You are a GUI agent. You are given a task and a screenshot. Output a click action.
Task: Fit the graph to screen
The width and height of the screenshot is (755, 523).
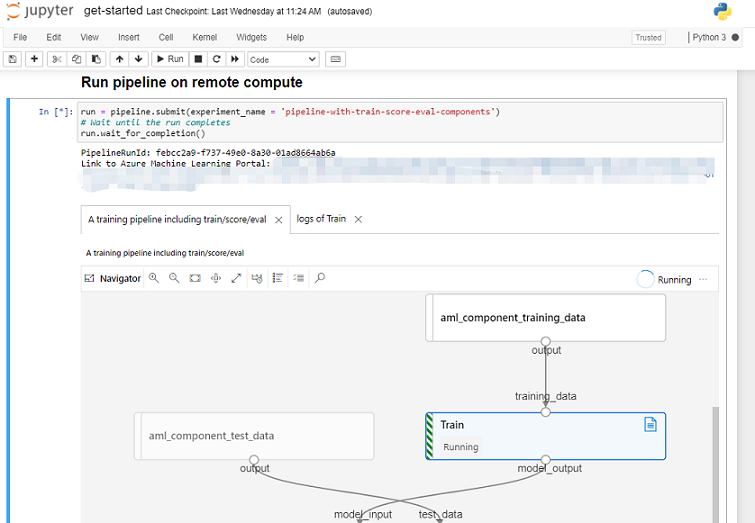(195, 278)
